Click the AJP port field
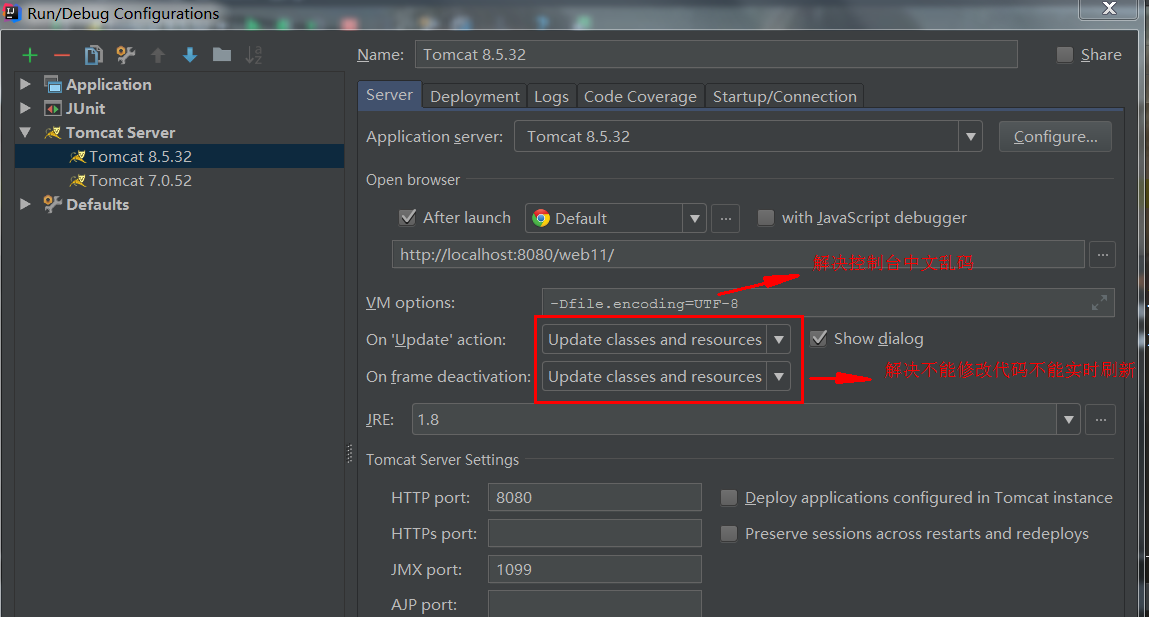 [594, 604]
